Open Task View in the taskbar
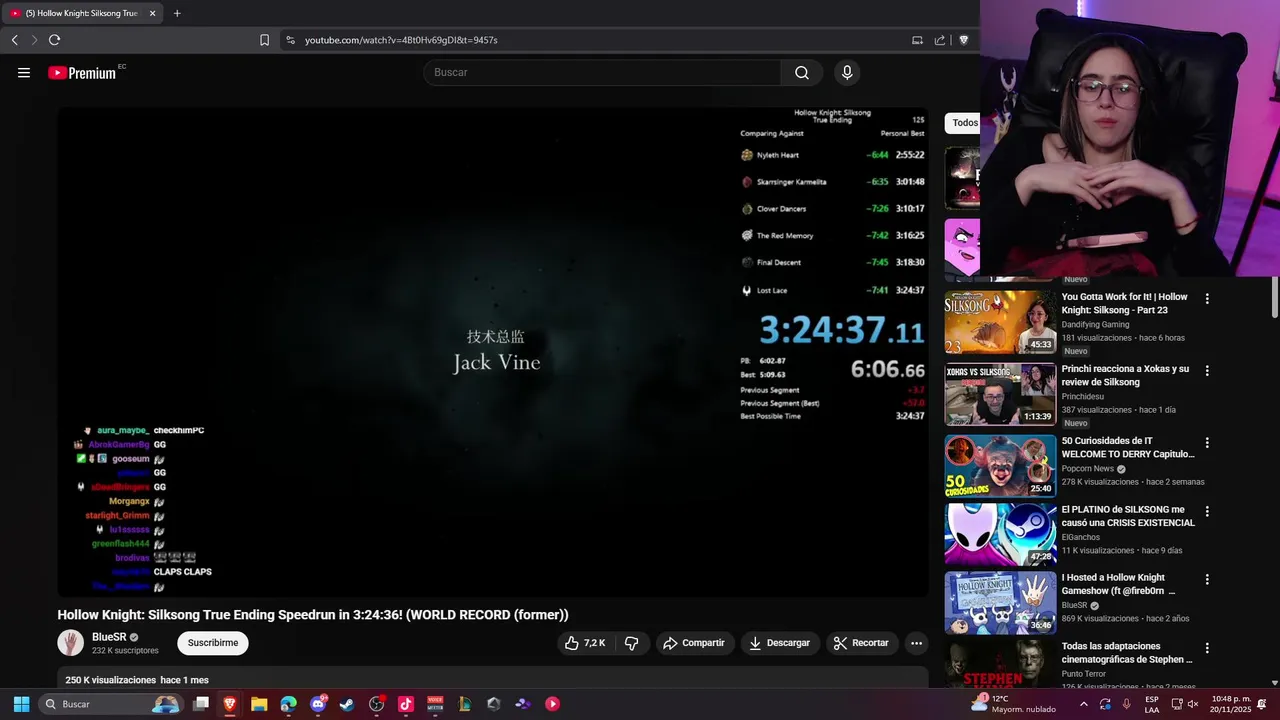This screenshot has height=720, width=1280. tap(201, 704)
